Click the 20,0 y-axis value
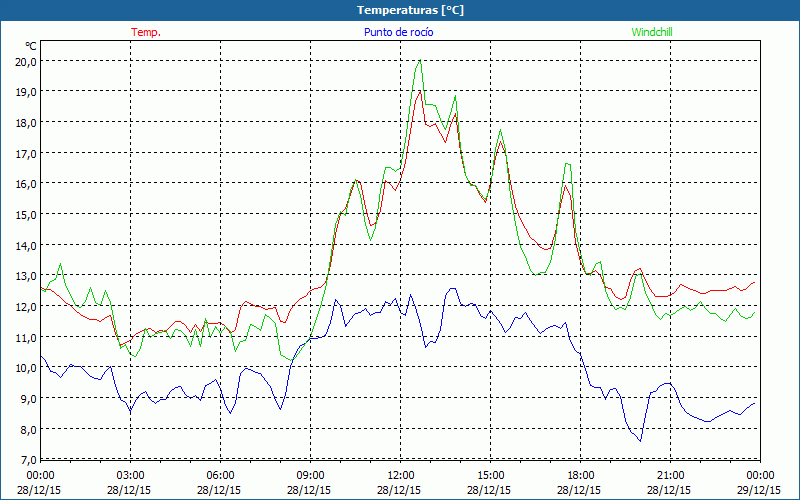 coord(27,62)
